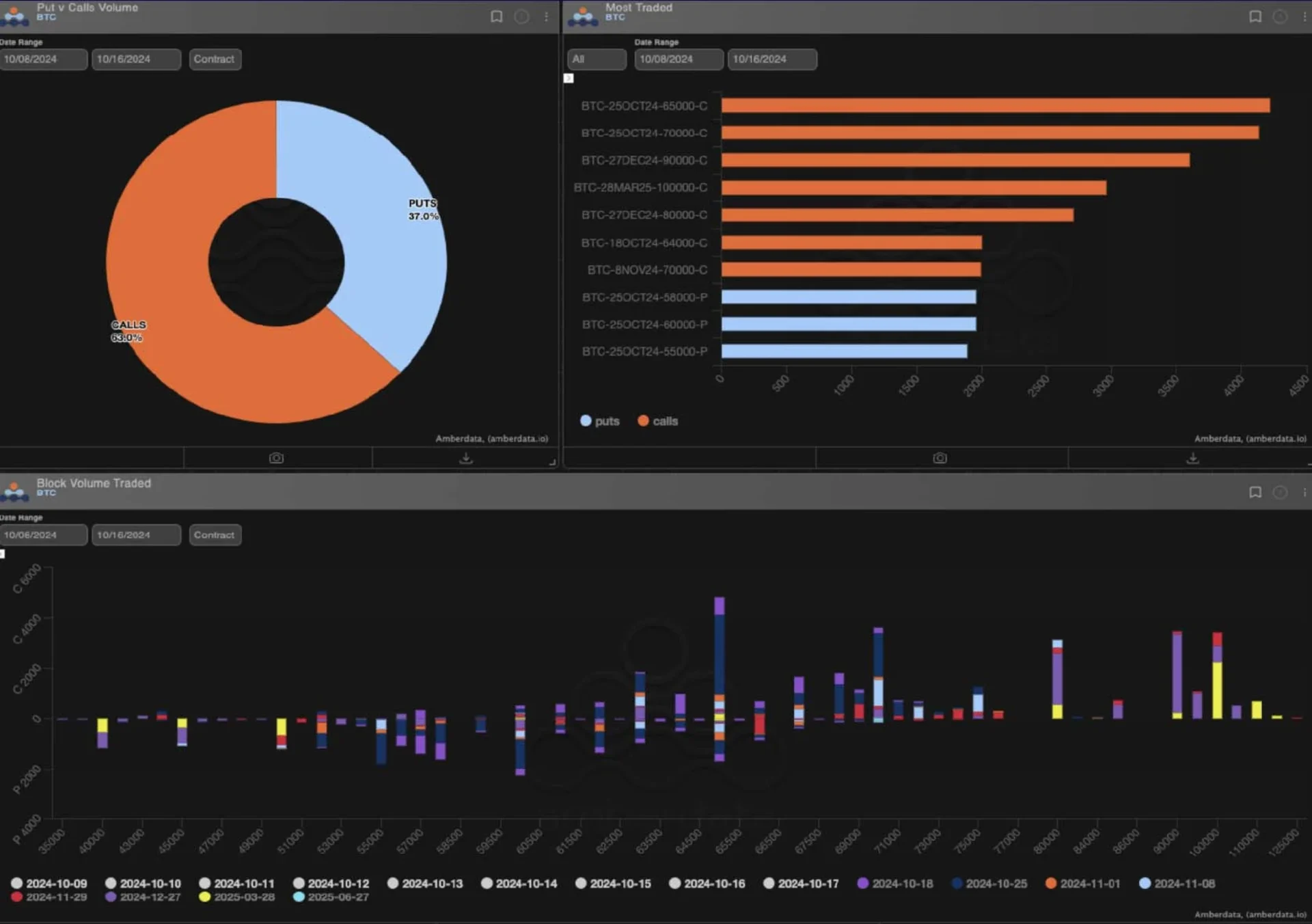
Task: Open start date 10/08/2024 in Put v Calls
Action: (43, 59)
